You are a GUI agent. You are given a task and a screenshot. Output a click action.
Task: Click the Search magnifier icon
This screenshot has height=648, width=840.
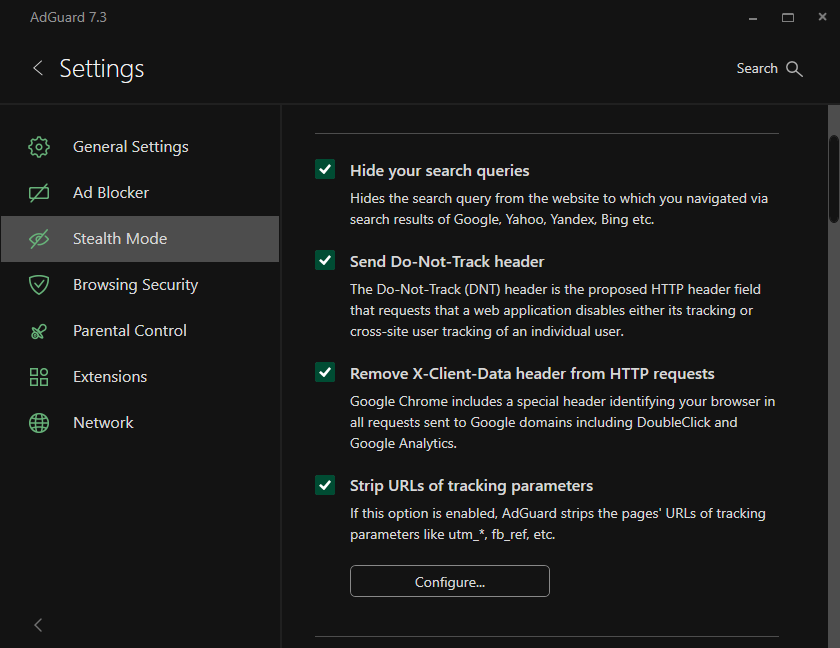point(795,69)
